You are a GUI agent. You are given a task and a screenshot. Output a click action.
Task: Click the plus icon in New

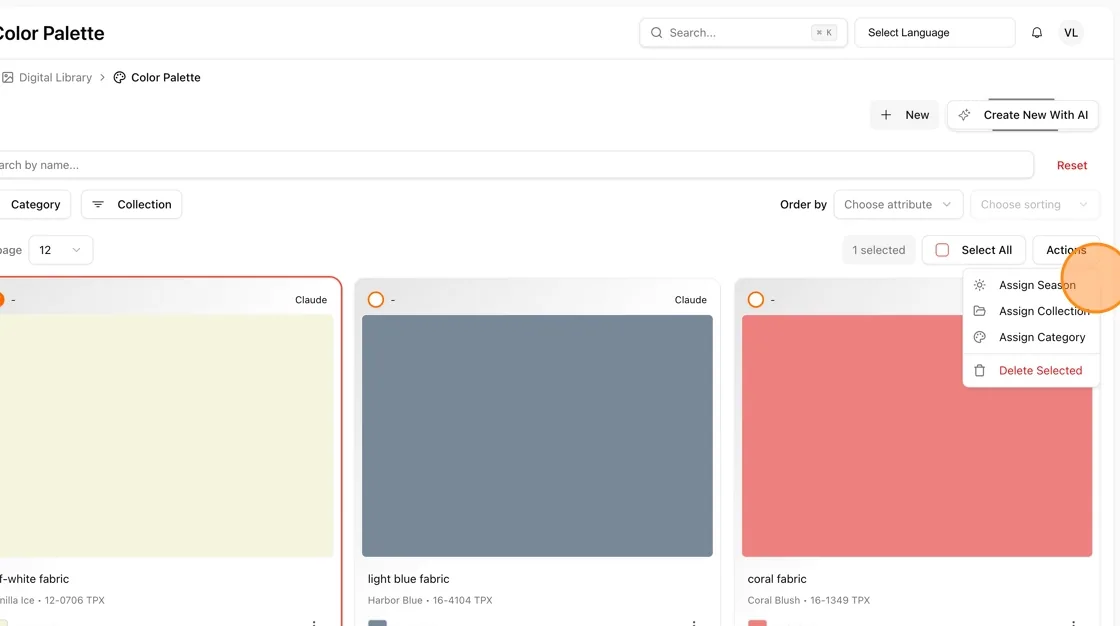(x=886, y=115)
